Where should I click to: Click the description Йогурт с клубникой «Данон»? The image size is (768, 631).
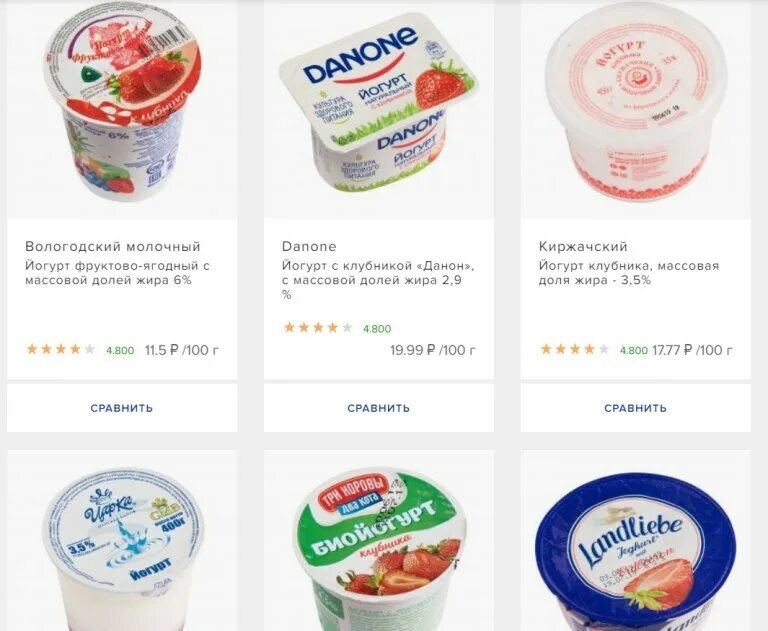pos(378,280)
